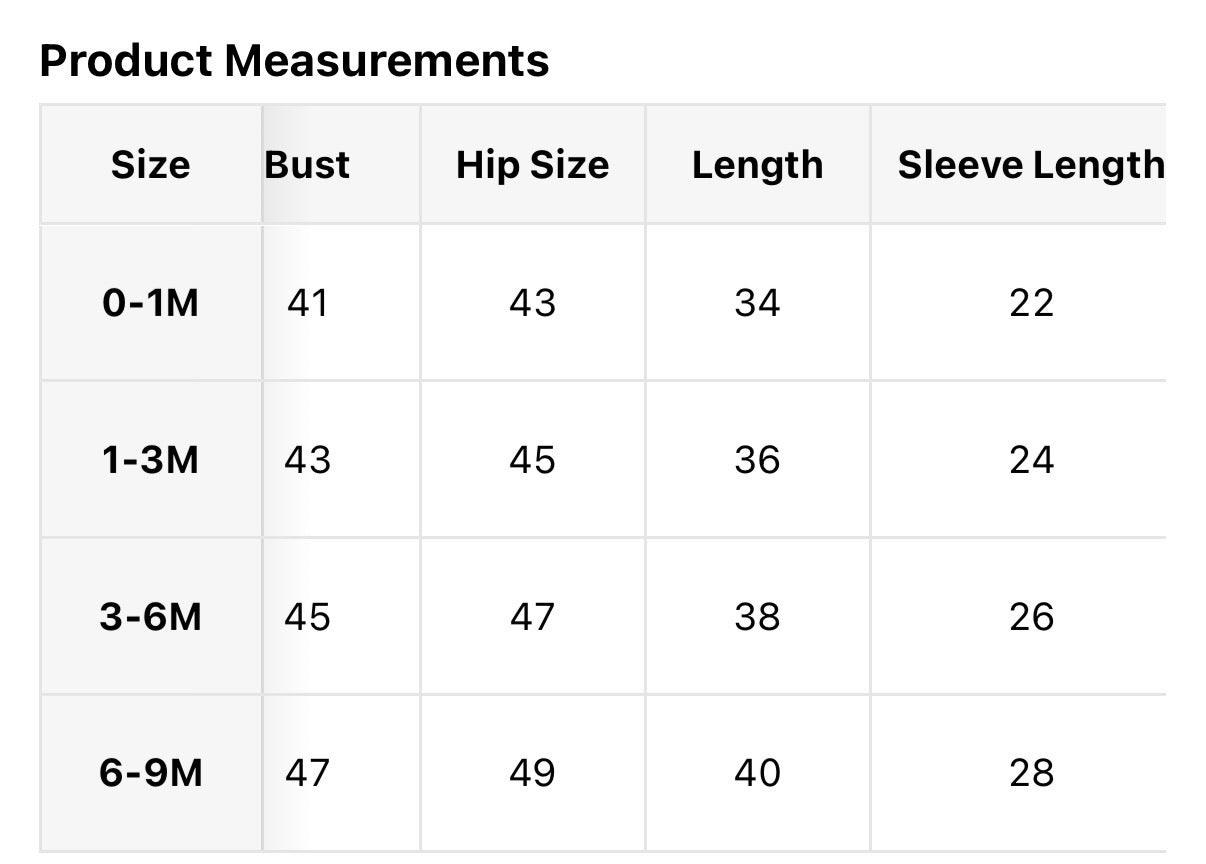Select length value 40 for 6-9M
1206x864 pixels.
(757, 773)
